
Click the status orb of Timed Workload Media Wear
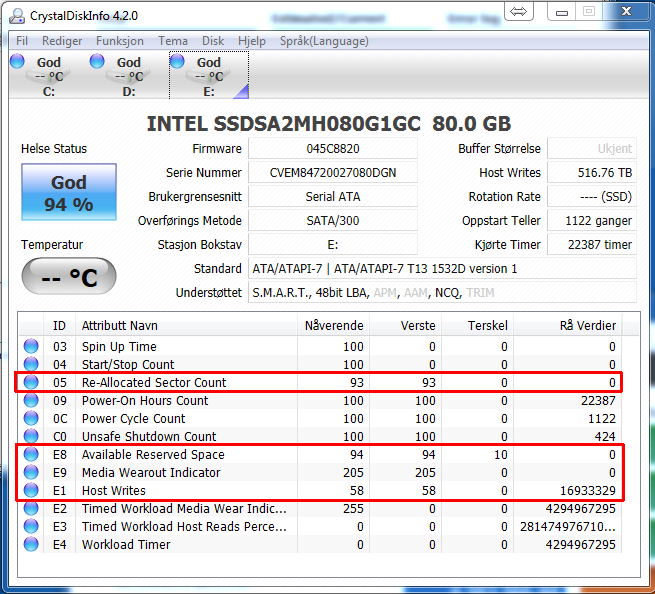(31, 508)
